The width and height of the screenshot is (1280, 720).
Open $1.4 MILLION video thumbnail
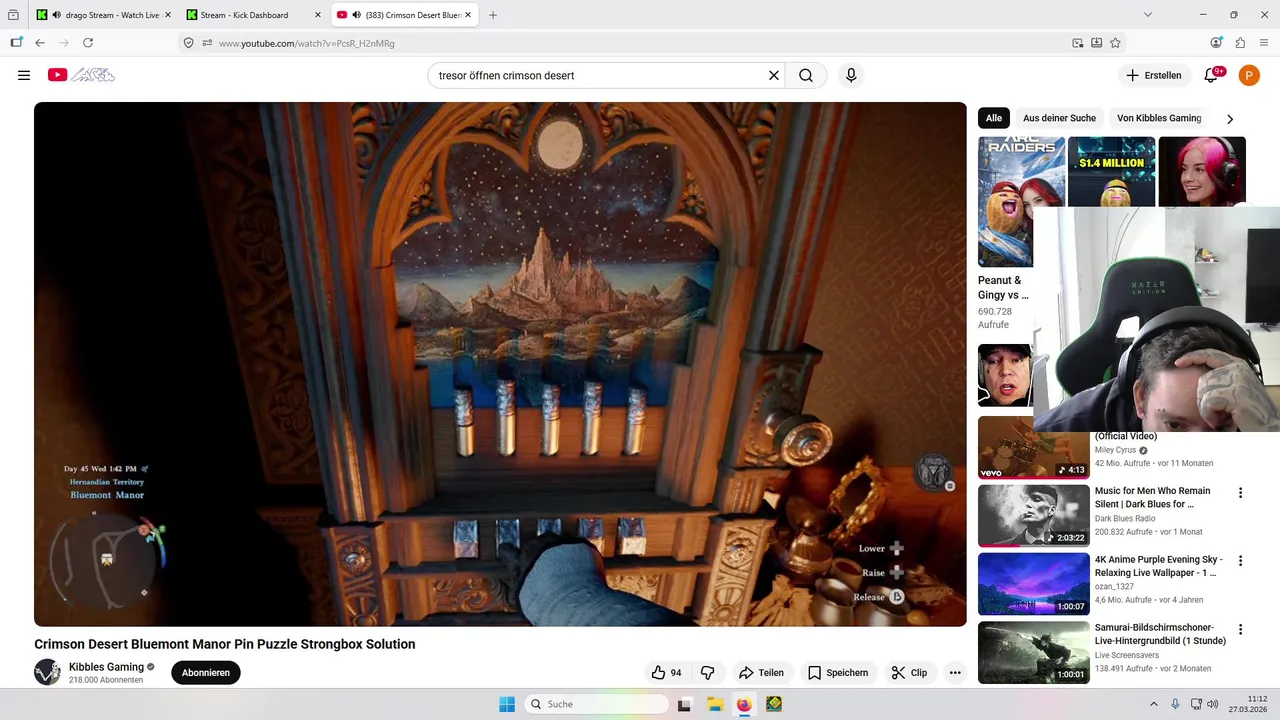[1111, 172]
